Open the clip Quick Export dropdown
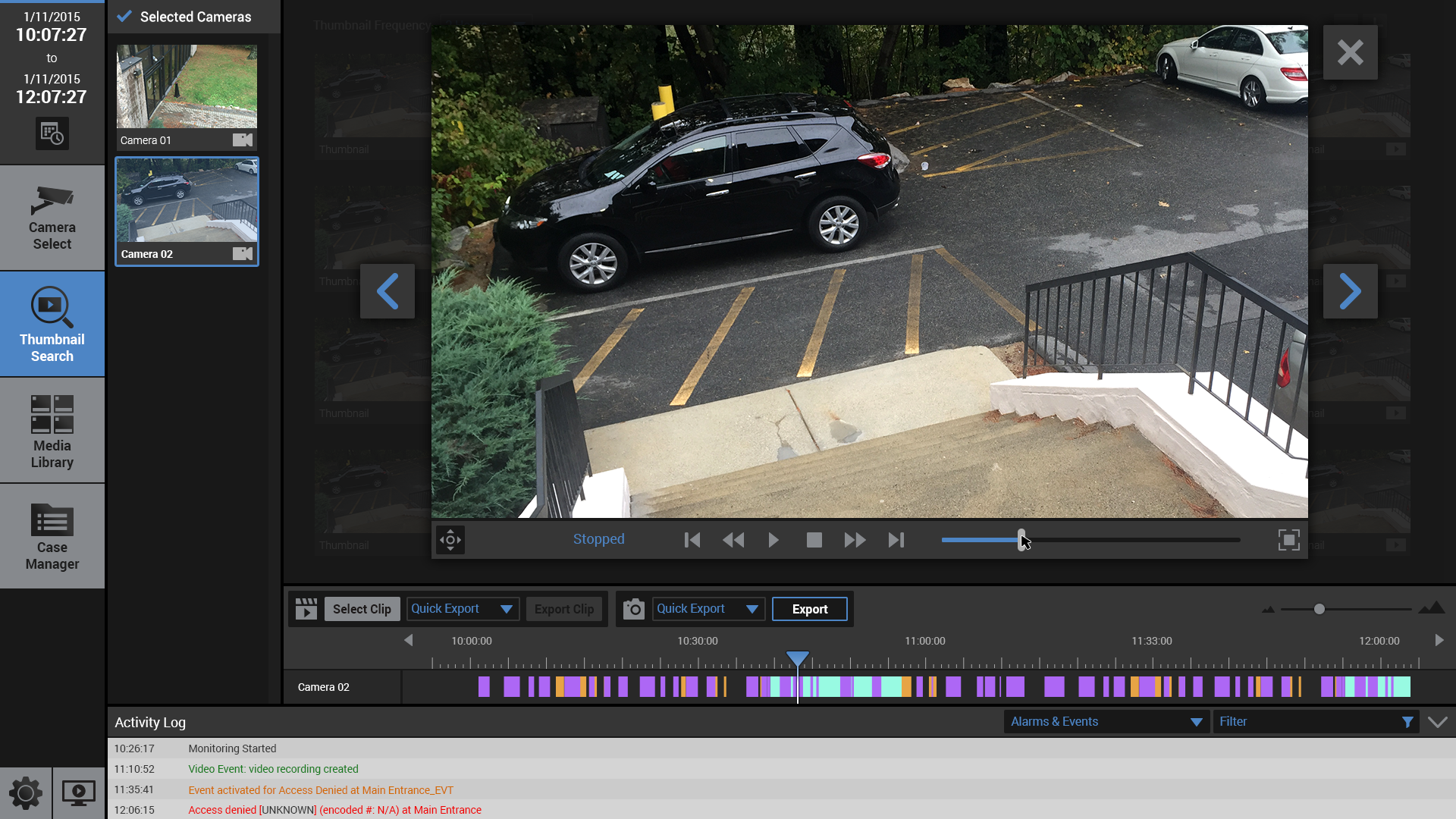The width and height of the screenshot is (1456, 819). 463,609
